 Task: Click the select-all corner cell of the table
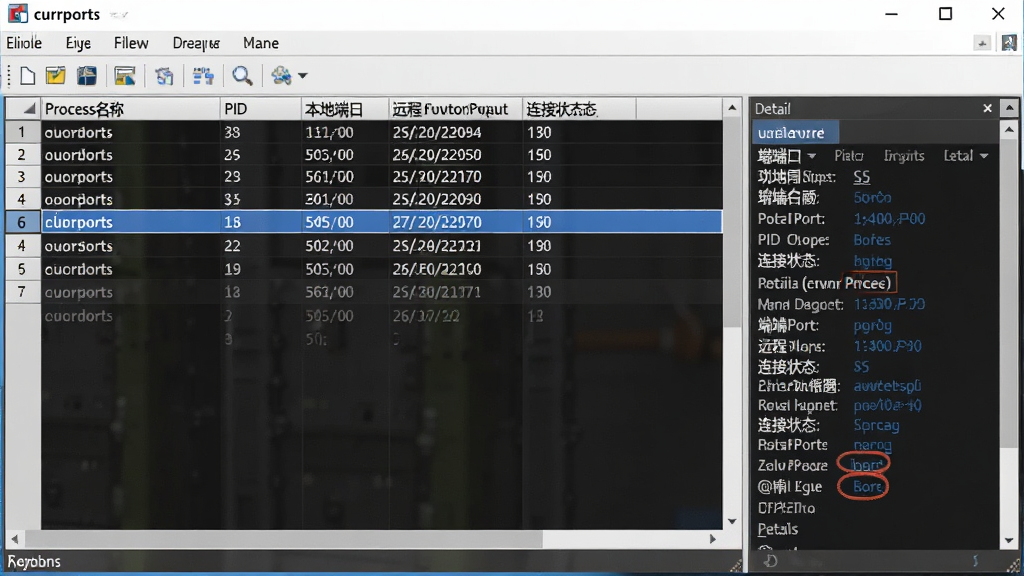tap(24, 109)
